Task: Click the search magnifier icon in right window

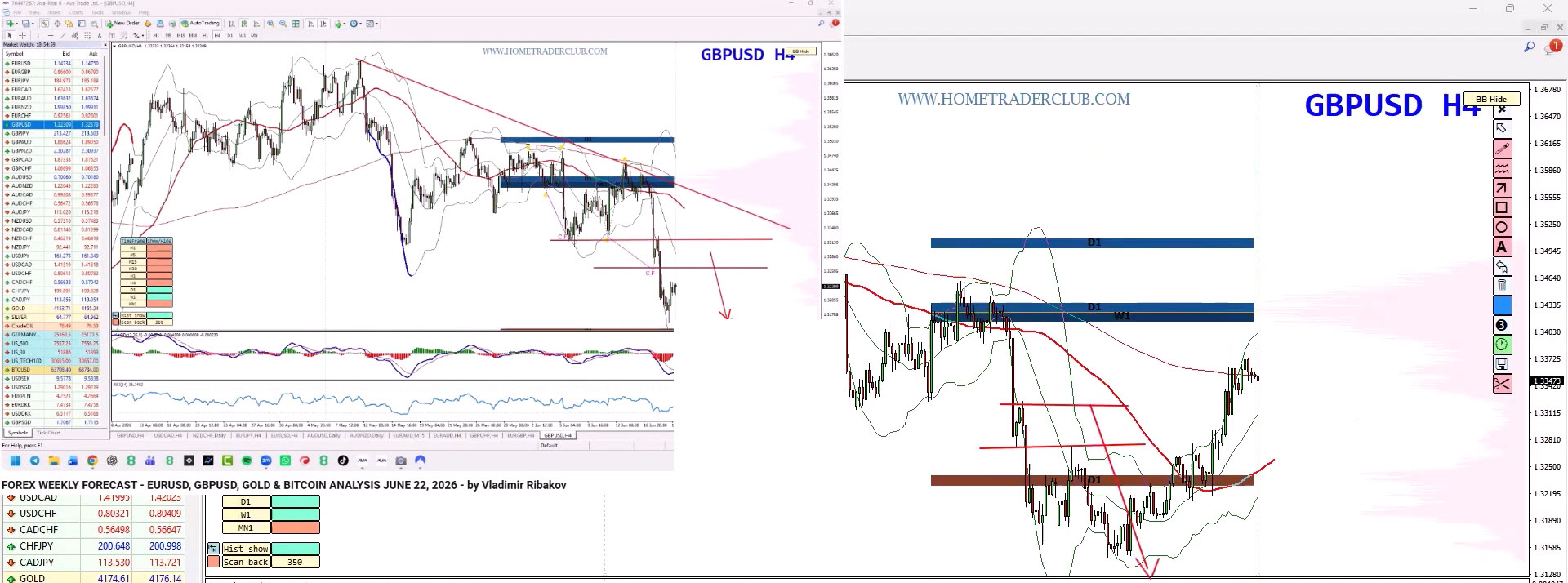Action: pyautogui.click(x=1529, y=47)
